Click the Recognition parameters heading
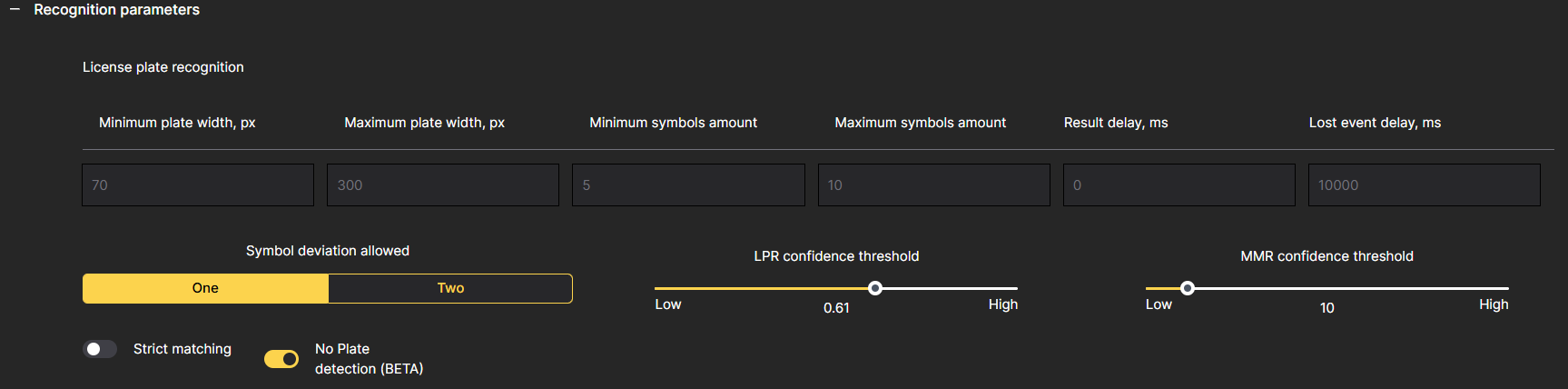1568x389 pixels. tap(116, 10)
